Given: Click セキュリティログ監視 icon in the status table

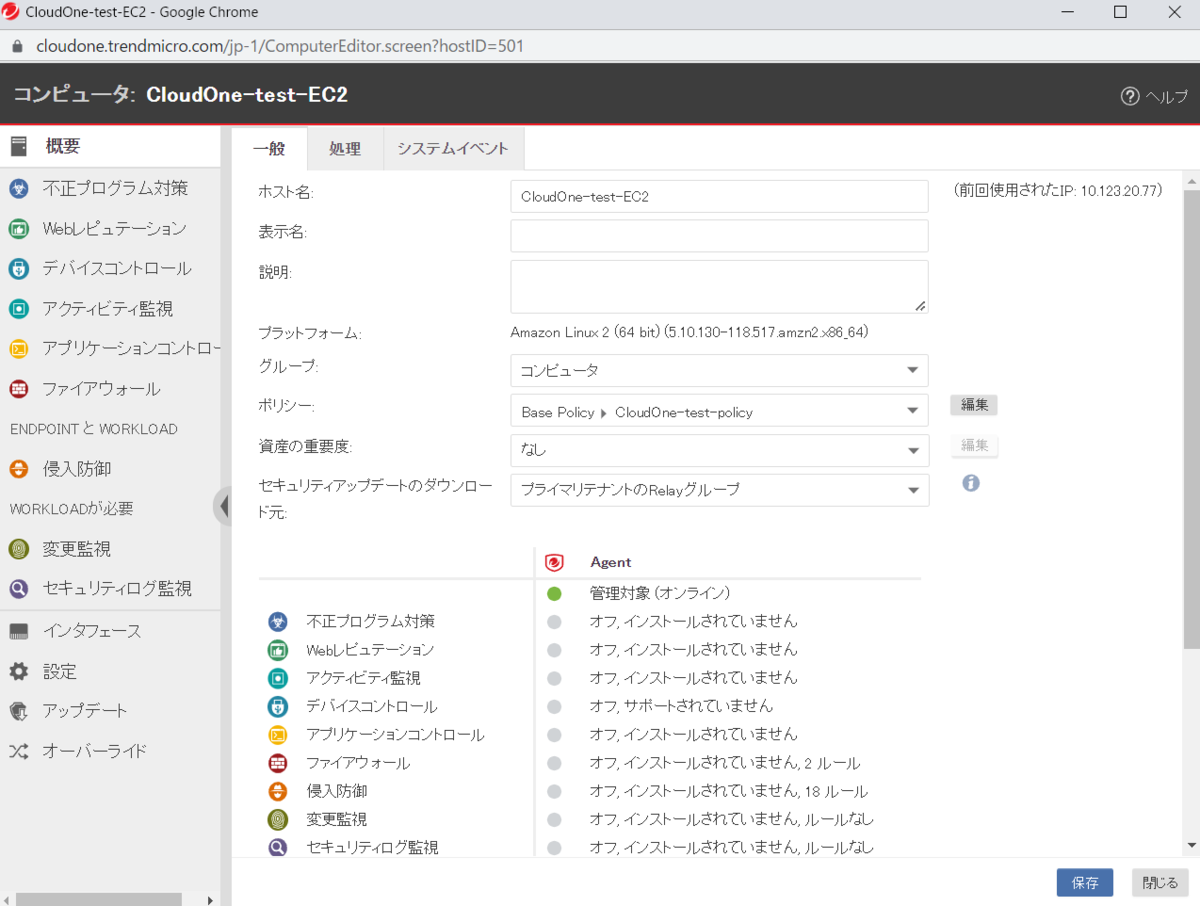Looking at the screenshot, I should [x=278, y=847].
